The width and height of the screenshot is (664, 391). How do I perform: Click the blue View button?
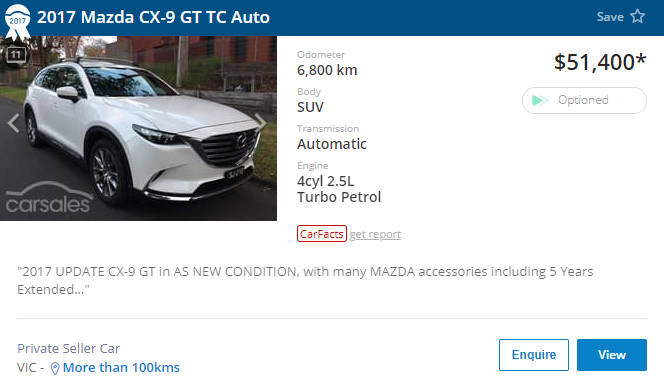click(611, 355)
